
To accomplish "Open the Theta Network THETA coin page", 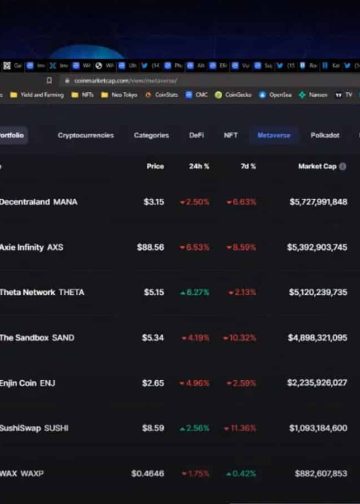I will coord(42,292).
